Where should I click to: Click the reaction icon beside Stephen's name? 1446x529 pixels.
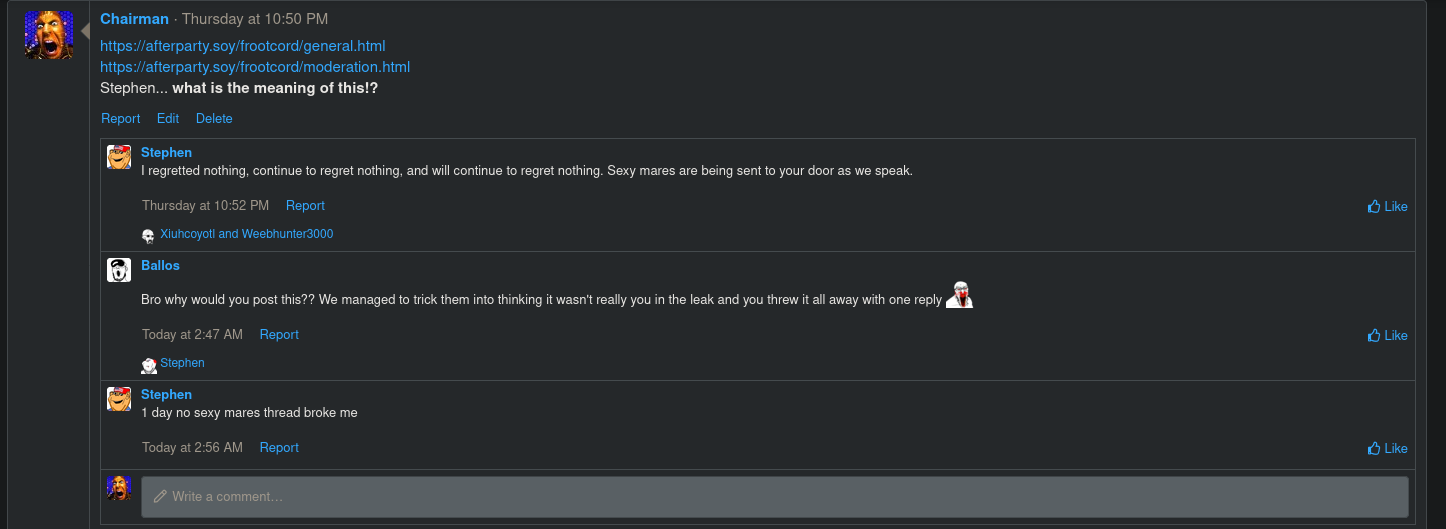pos(149,365)
